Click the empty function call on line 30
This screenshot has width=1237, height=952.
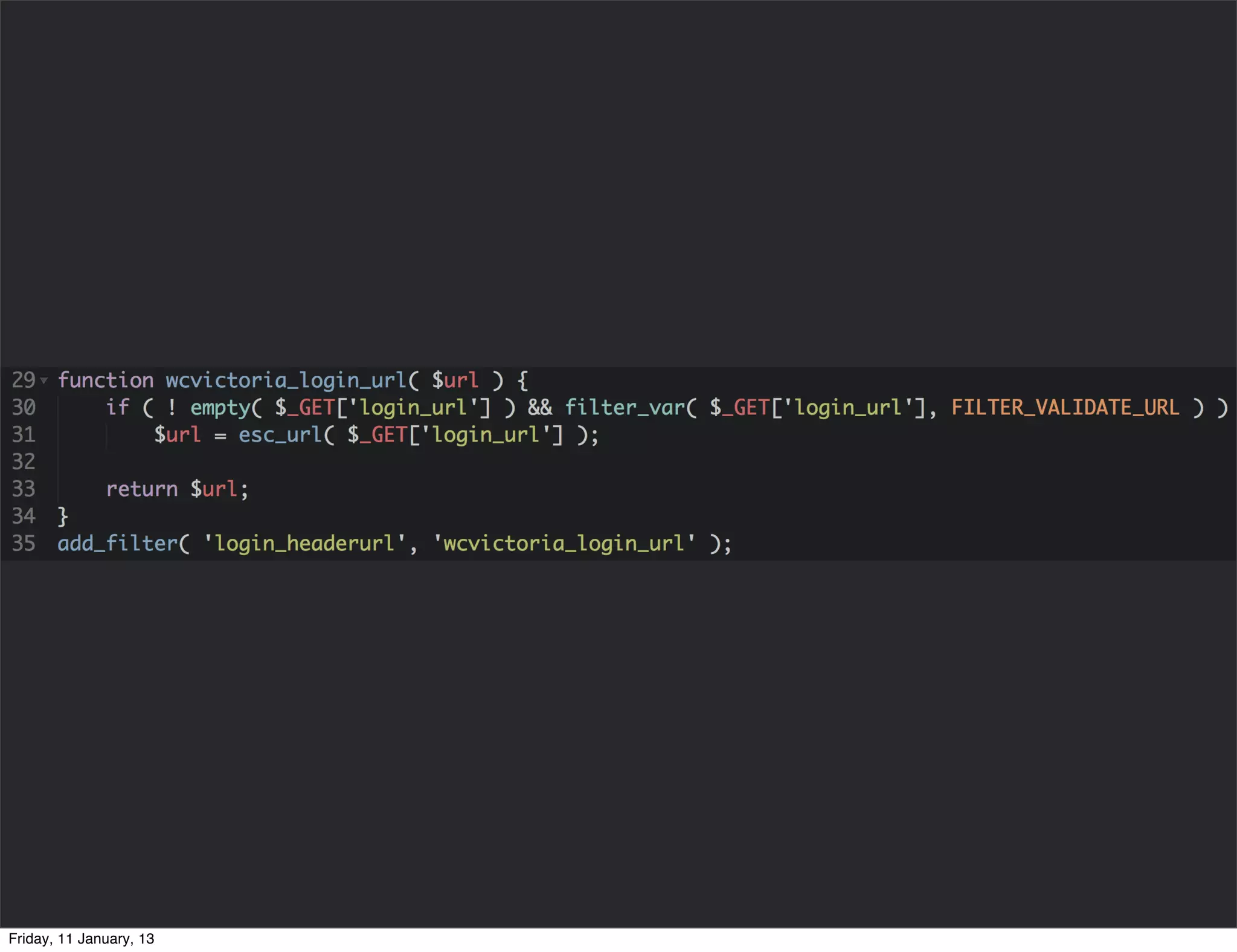[220, 407]
